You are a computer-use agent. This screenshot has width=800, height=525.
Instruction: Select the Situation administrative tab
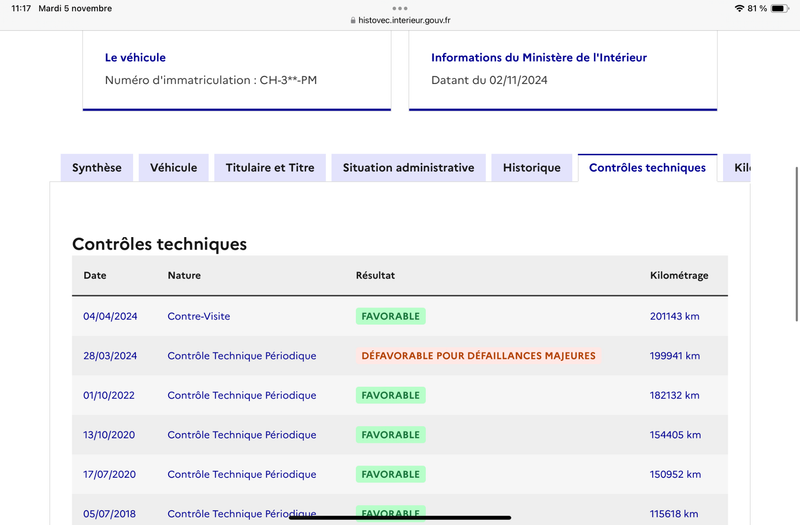pos(408,168)
